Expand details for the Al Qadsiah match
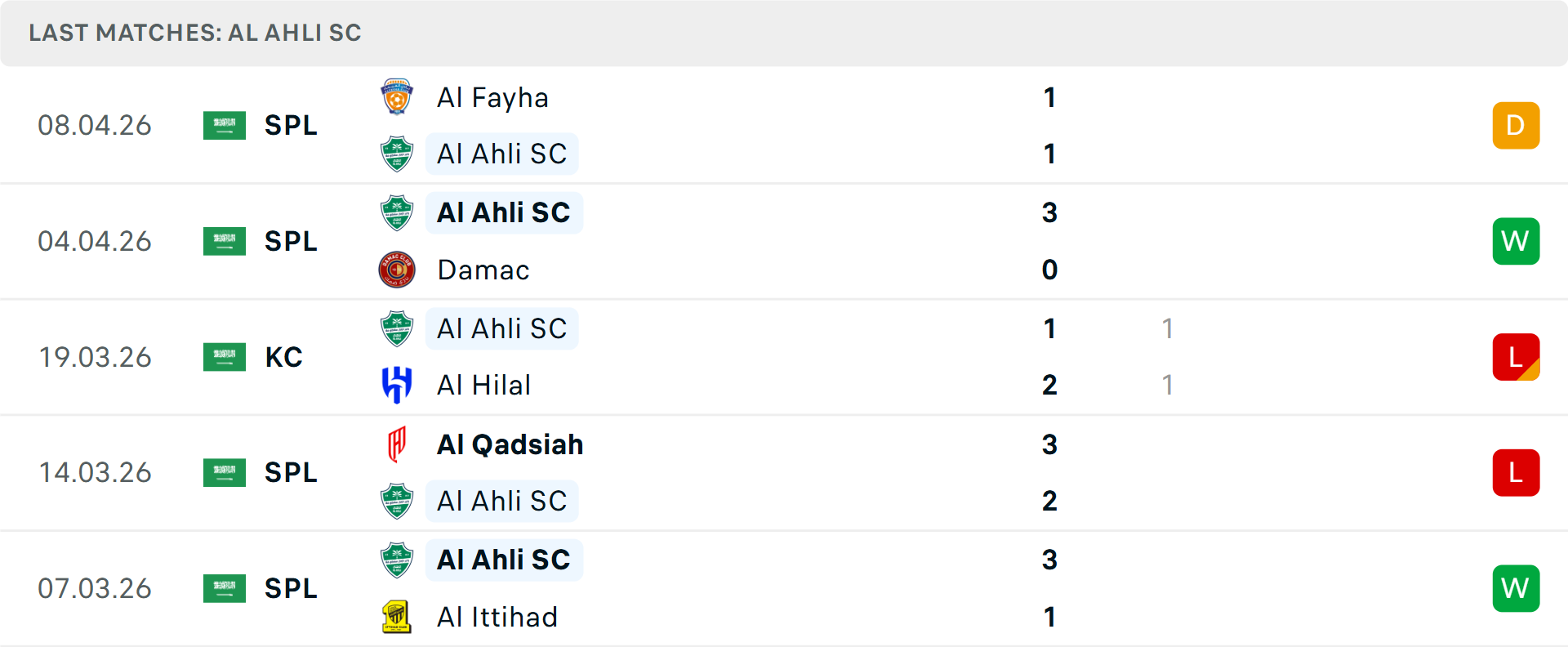The image size is (1568, 647). 784,472
